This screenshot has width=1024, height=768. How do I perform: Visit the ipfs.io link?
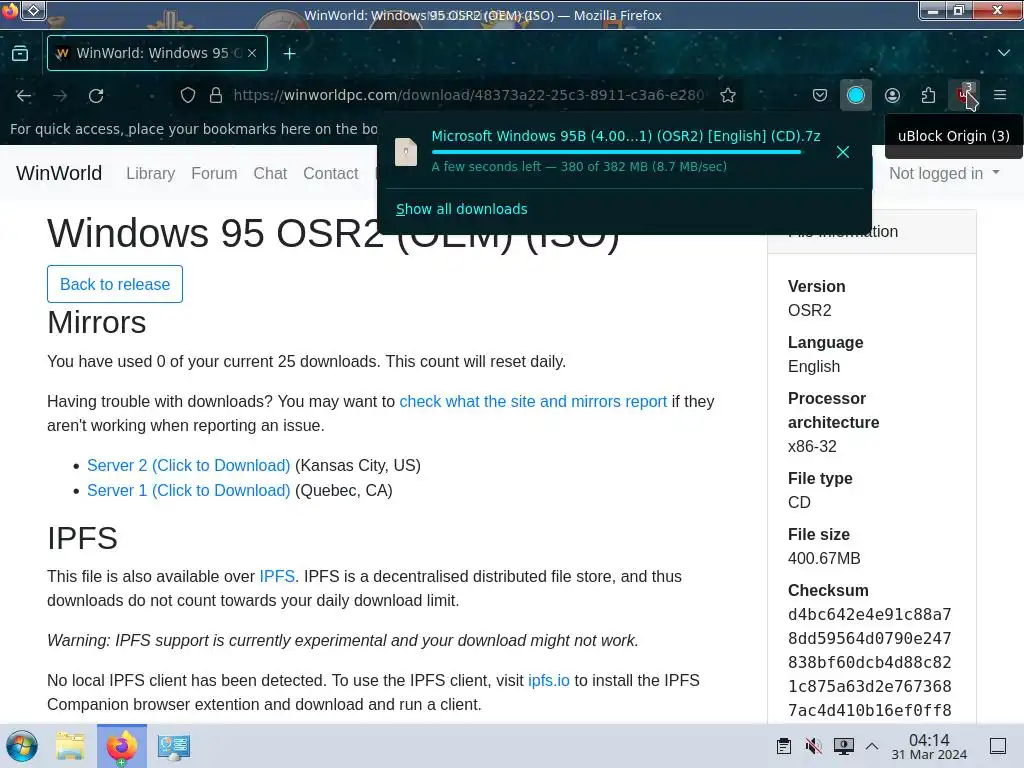549,680
